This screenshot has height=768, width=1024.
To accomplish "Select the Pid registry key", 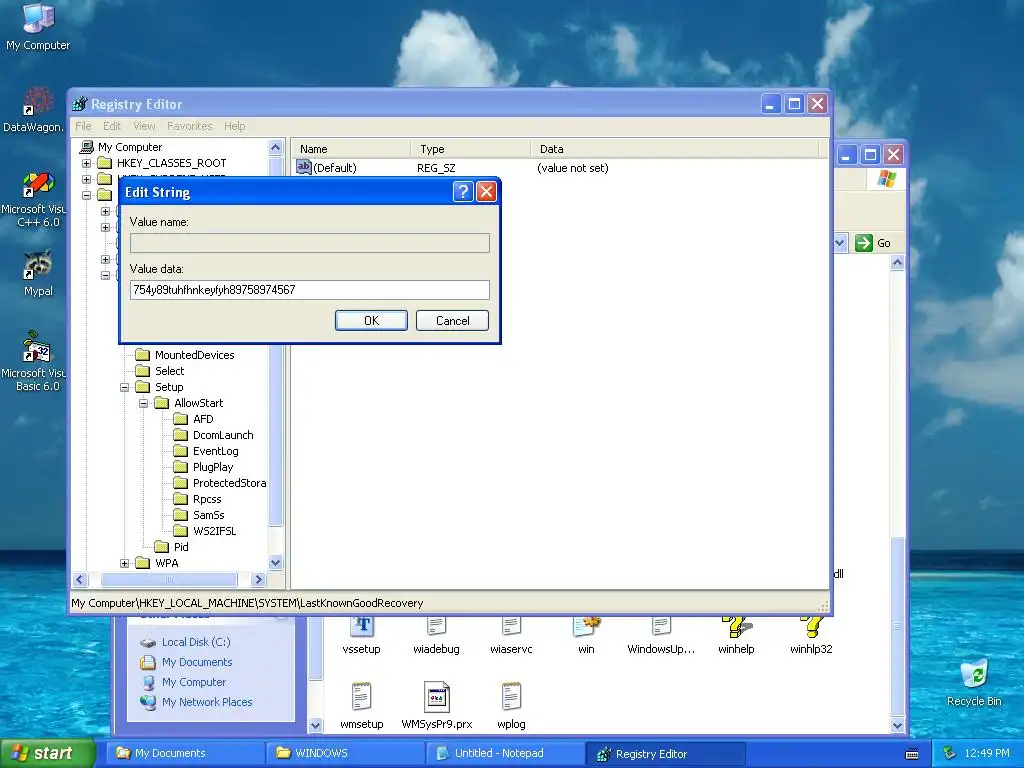I will tap(181, 547).
